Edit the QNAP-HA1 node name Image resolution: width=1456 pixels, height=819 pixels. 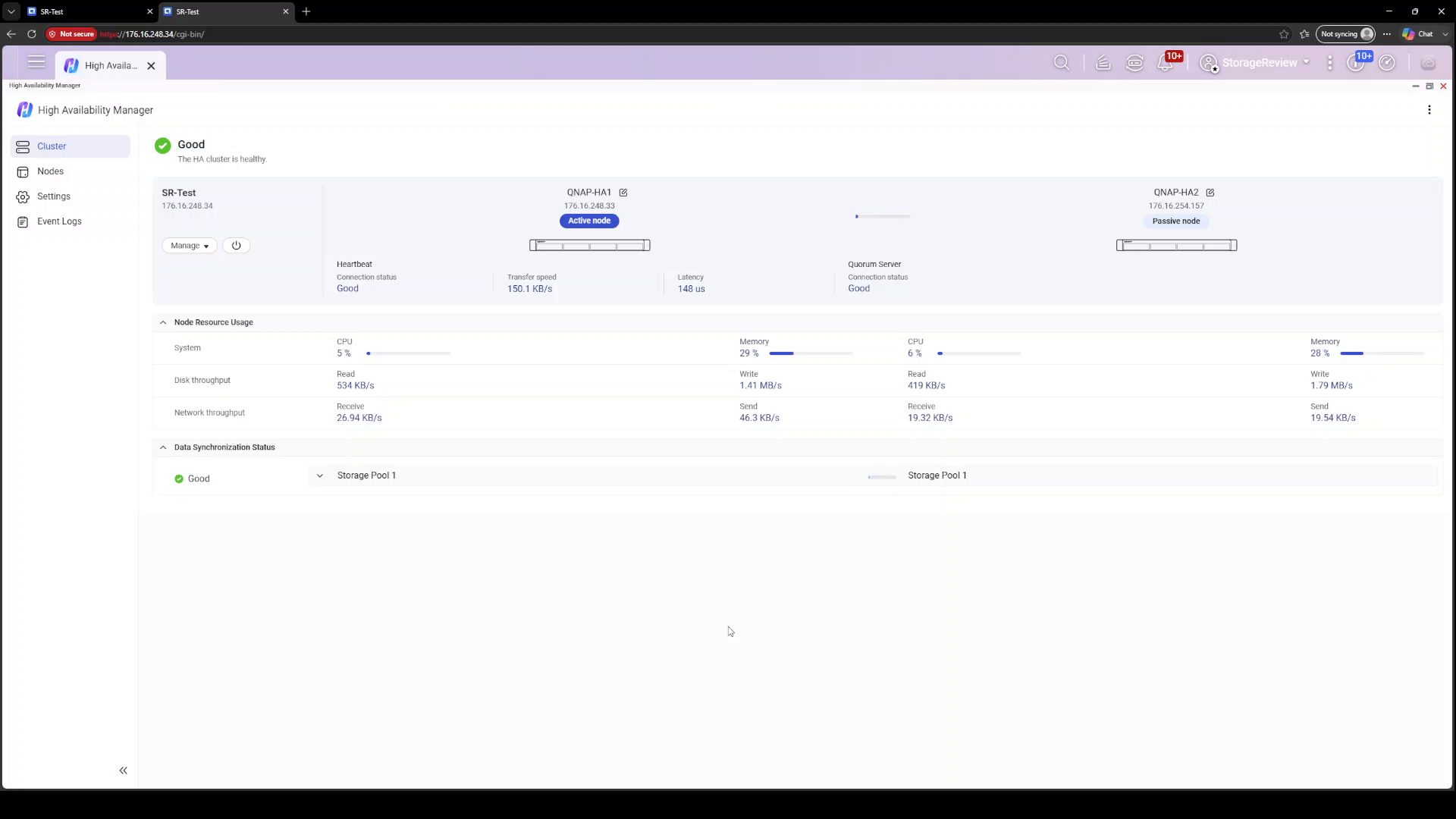click(x=623, y=193)
